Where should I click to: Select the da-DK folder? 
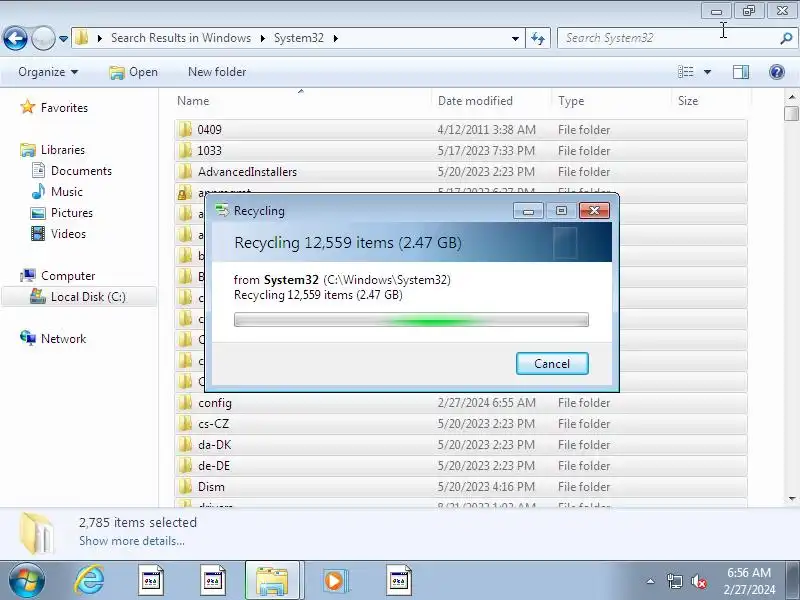click(x=461, y=444)
